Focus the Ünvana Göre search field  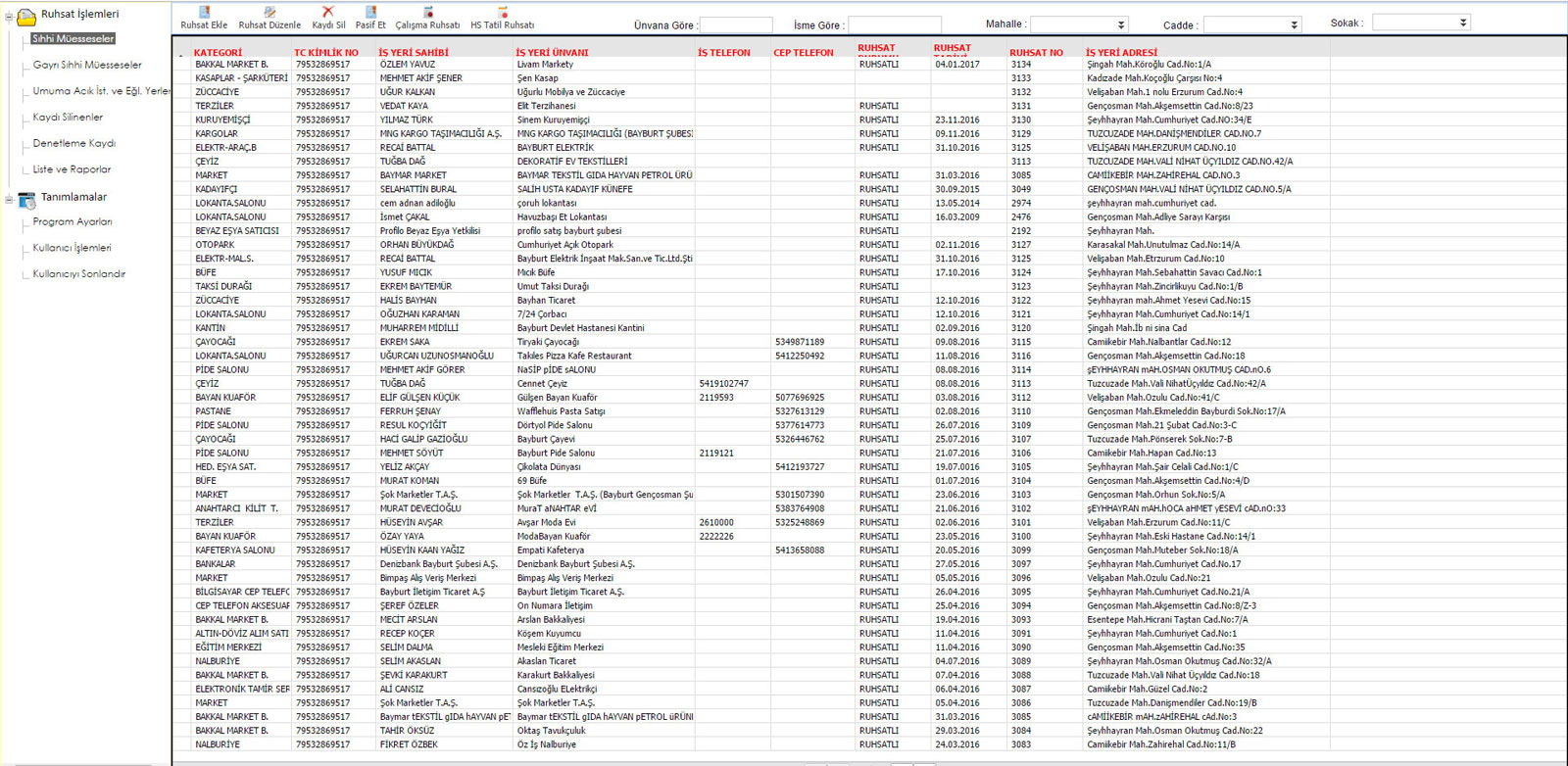[736, 24]
